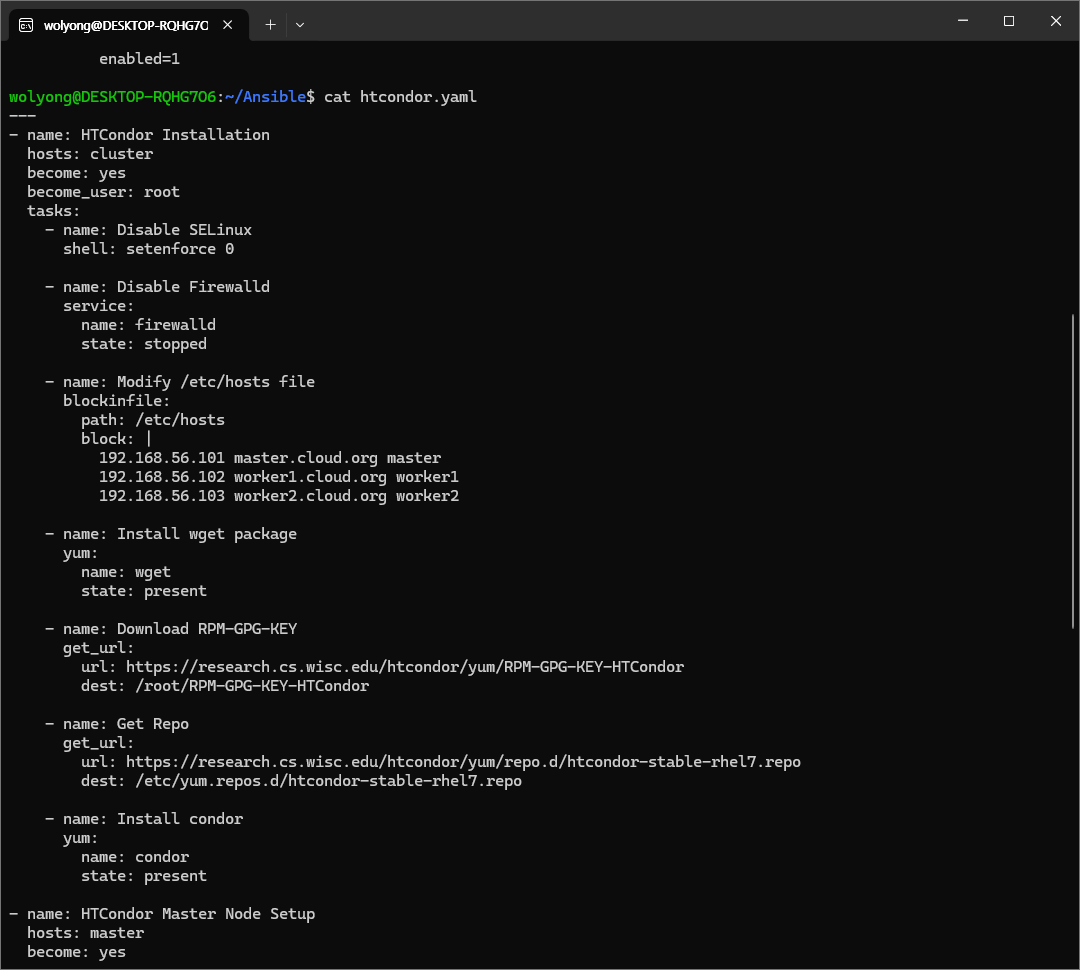Click the master.cloud.org host entry line
1080x970 pixels.
click(x=270, y=458)
